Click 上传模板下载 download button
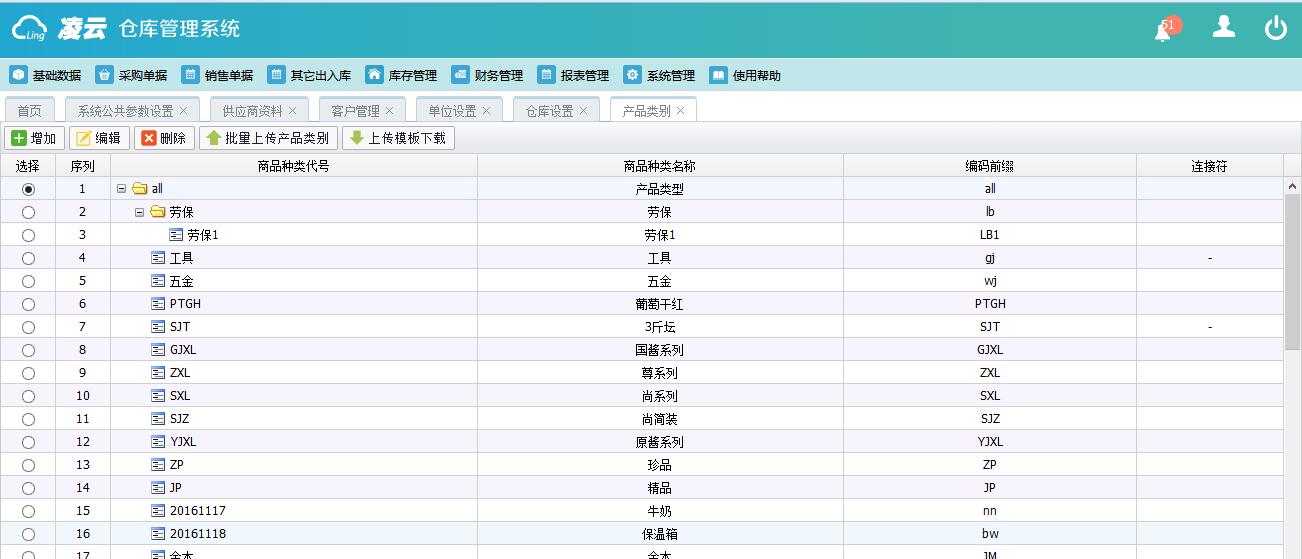The width and height of the screenshot is (1302, 559). click(x=398, y=138)
